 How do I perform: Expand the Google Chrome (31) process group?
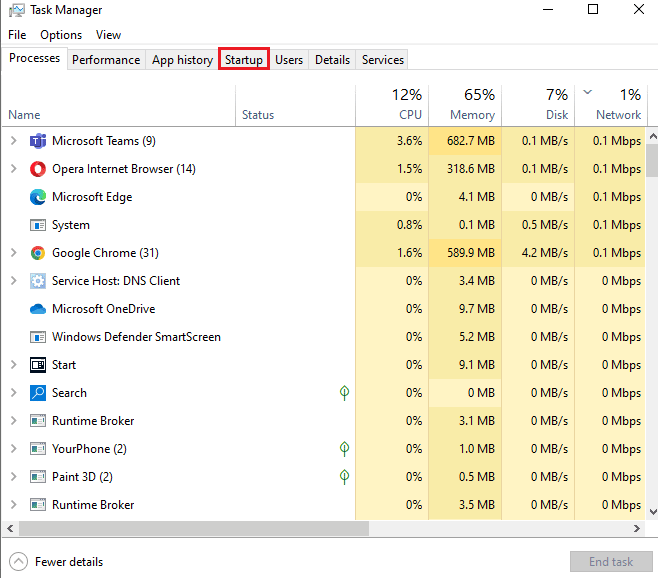[13, 253]
